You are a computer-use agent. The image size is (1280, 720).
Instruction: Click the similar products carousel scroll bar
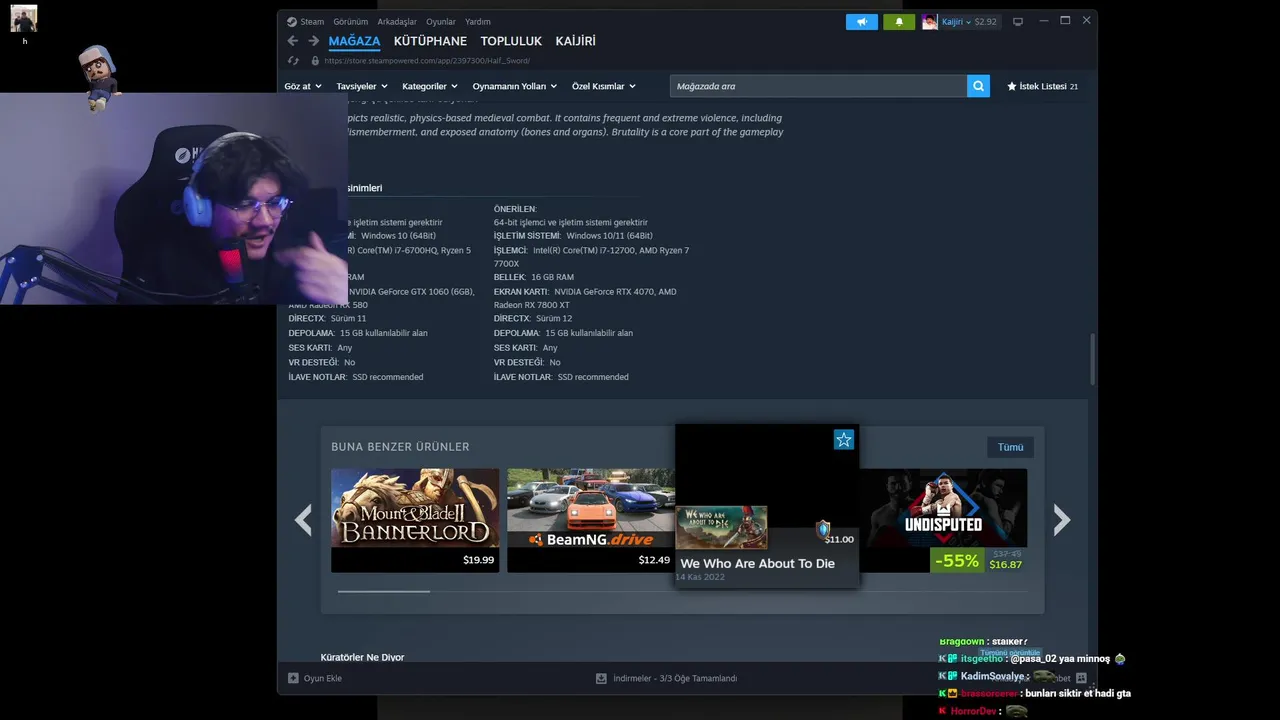tap(384, 591)
